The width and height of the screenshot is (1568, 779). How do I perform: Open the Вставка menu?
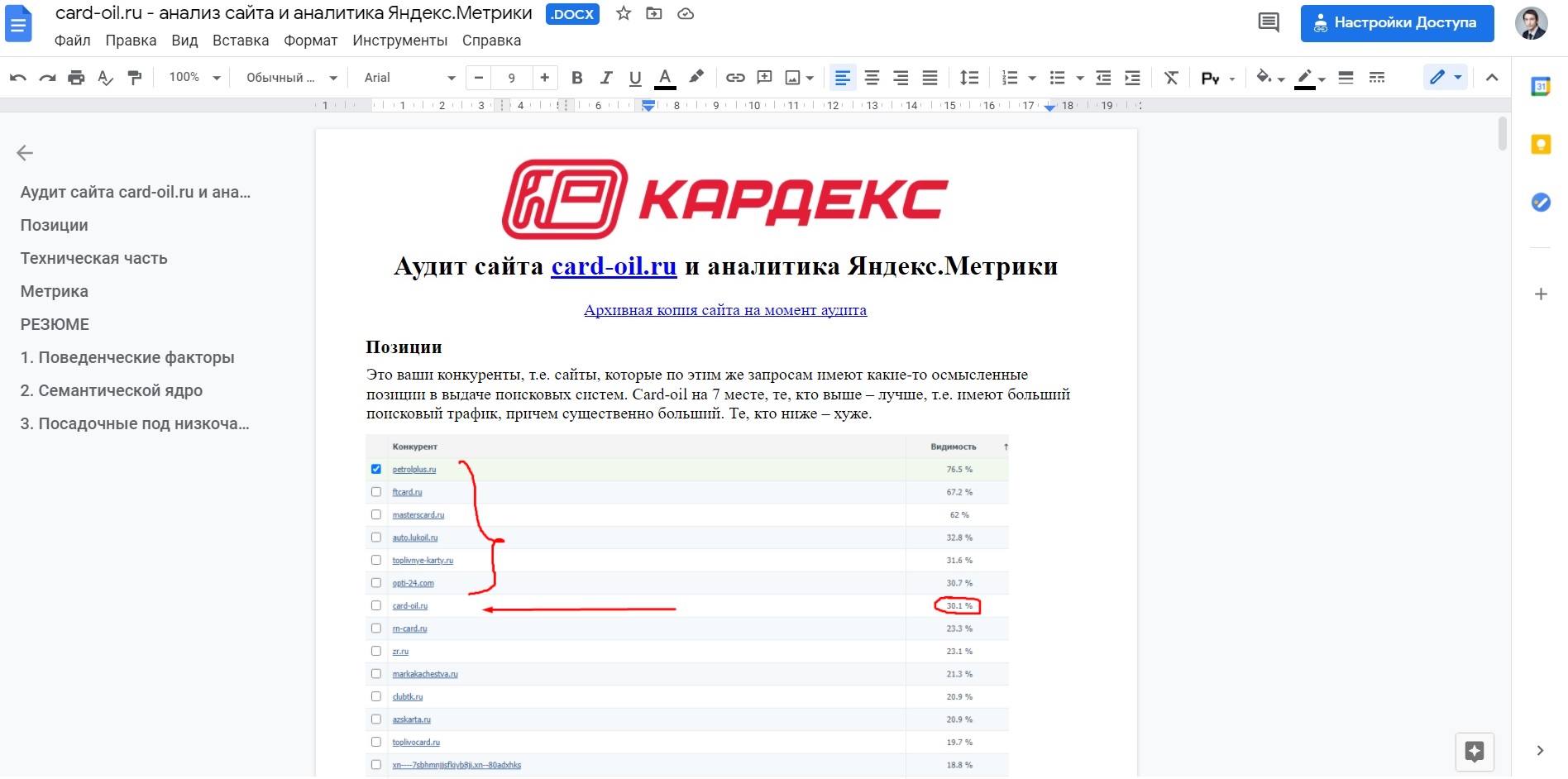click(240, 40)
